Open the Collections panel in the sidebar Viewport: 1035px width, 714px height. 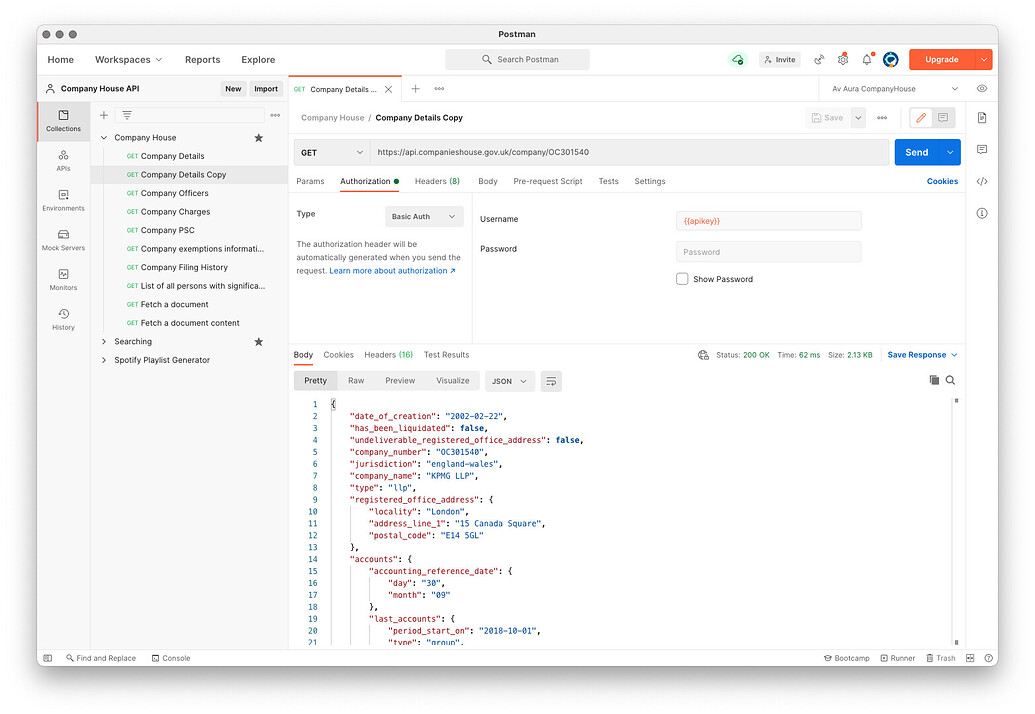tap(63, 120)
